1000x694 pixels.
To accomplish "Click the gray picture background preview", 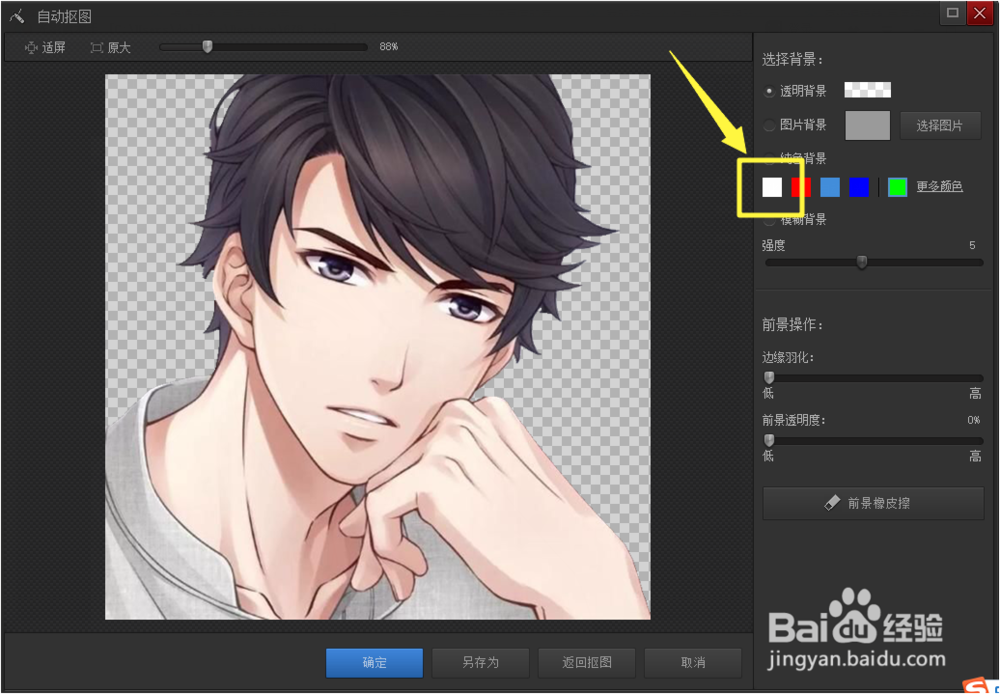I will click(x=867, y=125).
